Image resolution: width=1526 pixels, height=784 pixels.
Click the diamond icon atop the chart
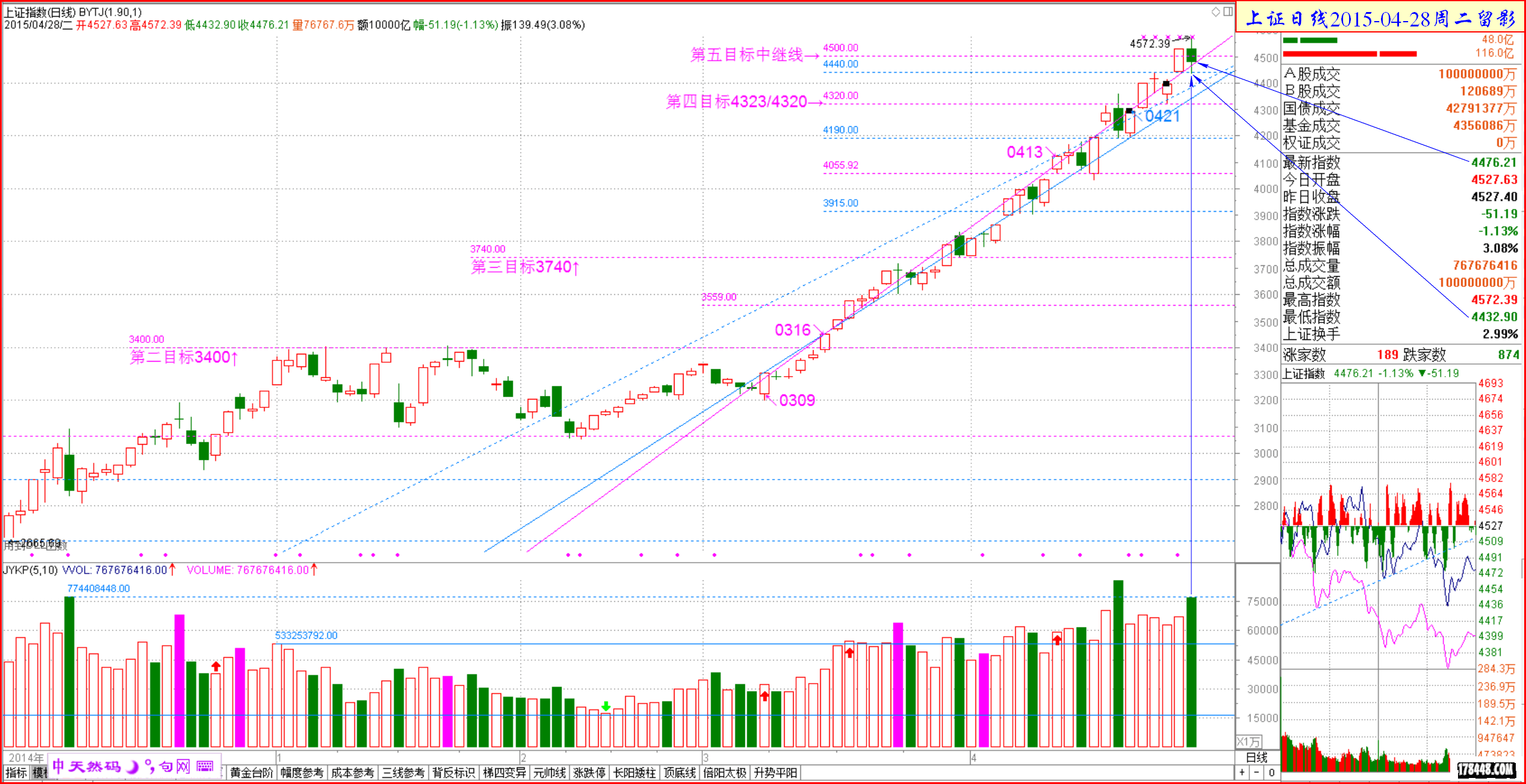pyautogui.click(x=1216, y=11)
